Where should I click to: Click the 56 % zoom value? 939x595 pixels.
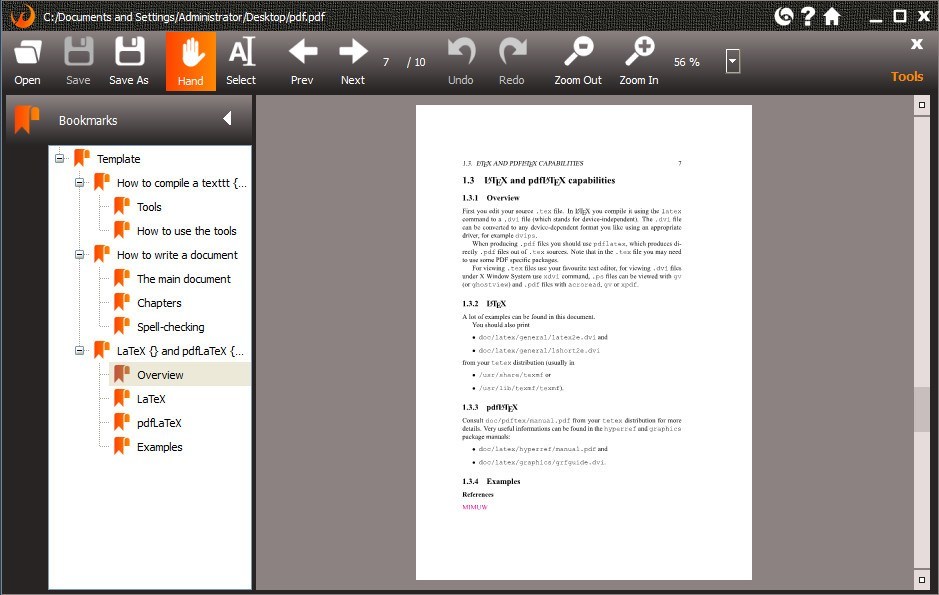tap(686, 62)
